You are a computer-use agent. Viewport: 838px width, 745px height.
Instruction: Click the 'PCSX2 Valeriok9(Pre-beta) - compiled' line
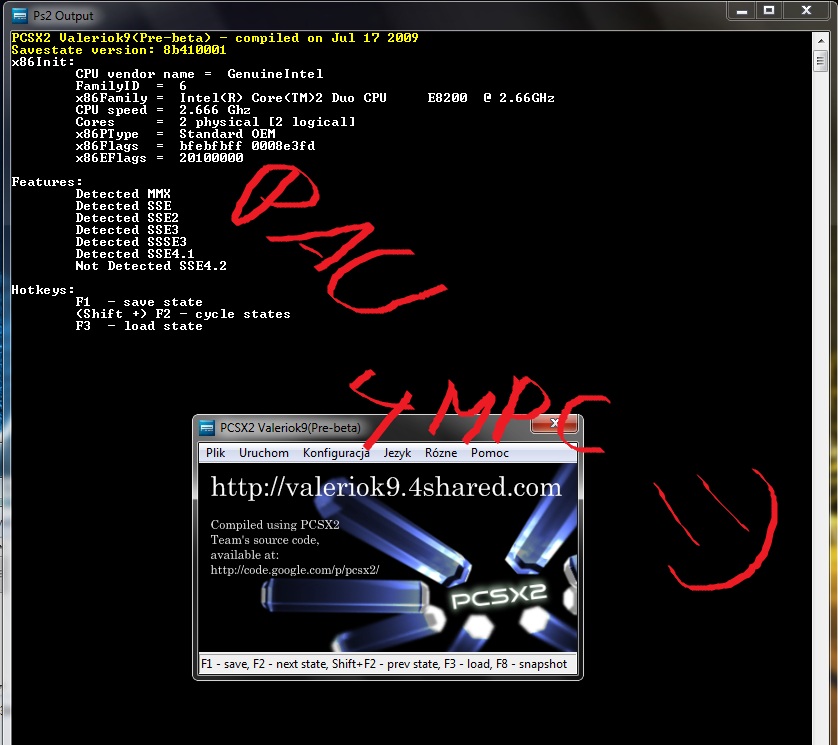click(215, 38)
